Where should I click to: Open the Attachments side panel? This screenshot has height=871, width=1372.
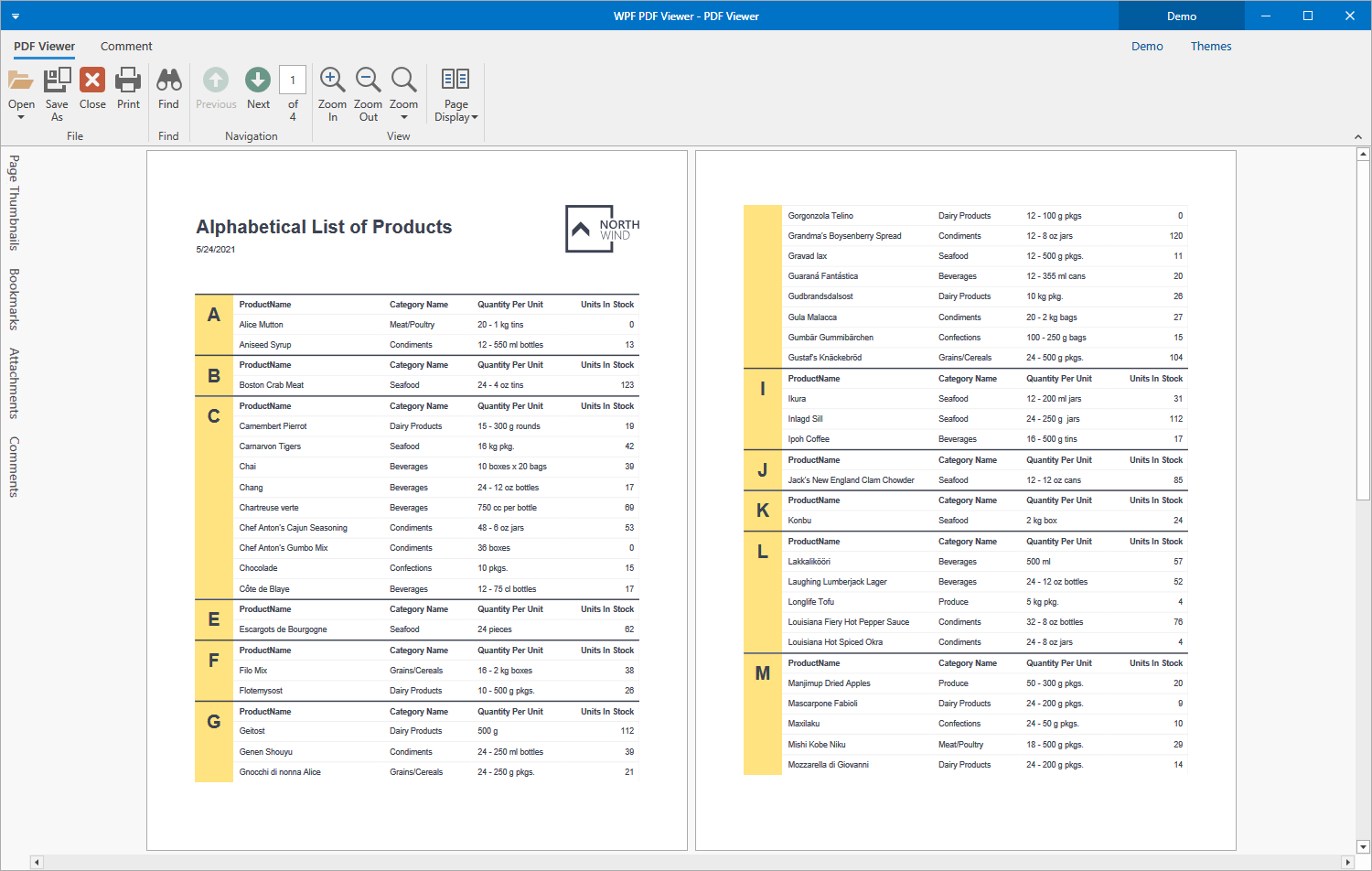[14, 383]
